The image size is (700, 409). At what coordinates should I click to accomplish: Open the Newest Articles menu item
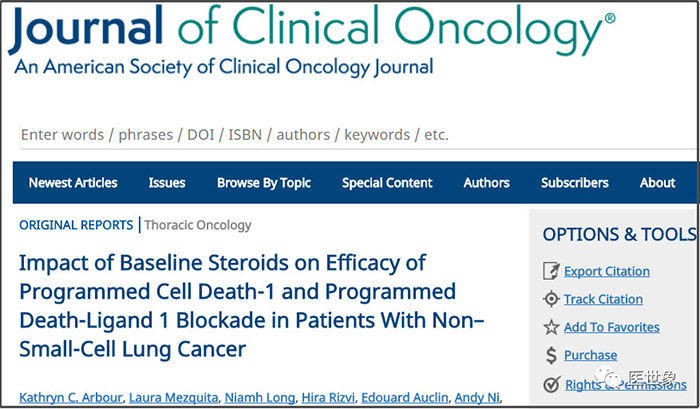tap(73, 183)
